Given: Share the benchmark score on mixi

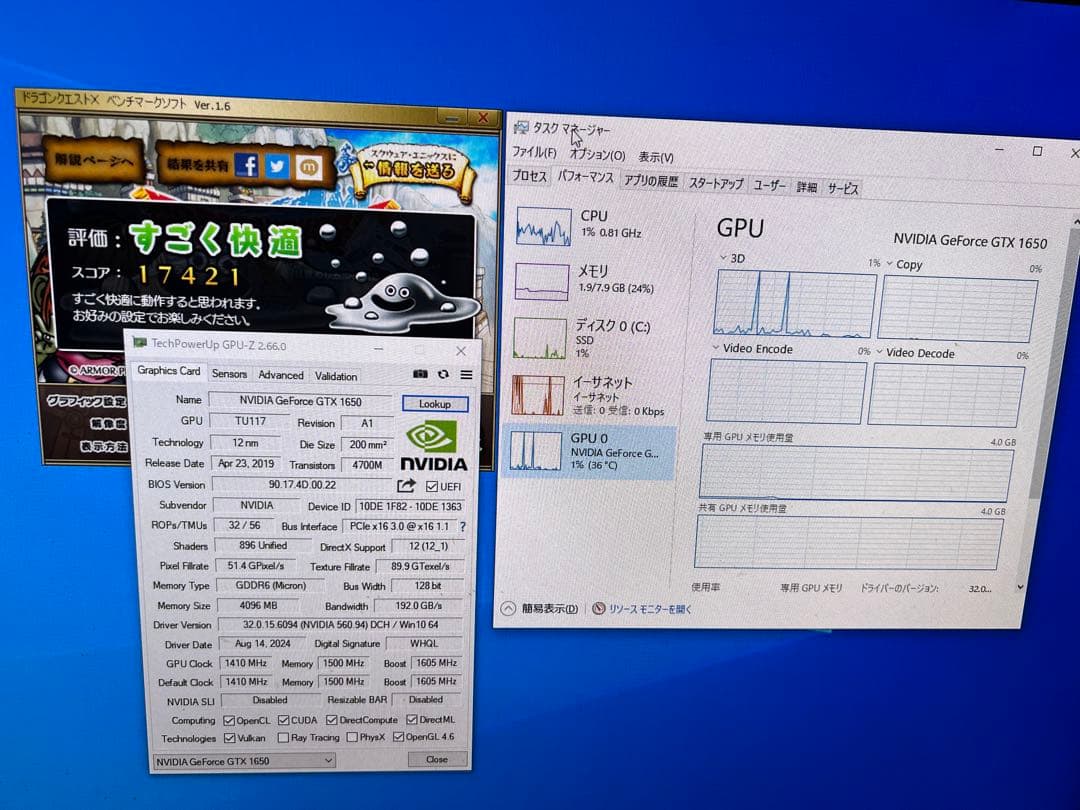Looking at the screenshot, I should point(308,165).
